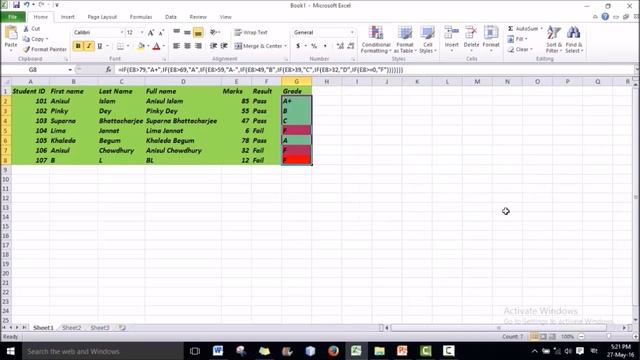Center the cell text horizontally
Screen dimensions: 640x360
[187, 46]
